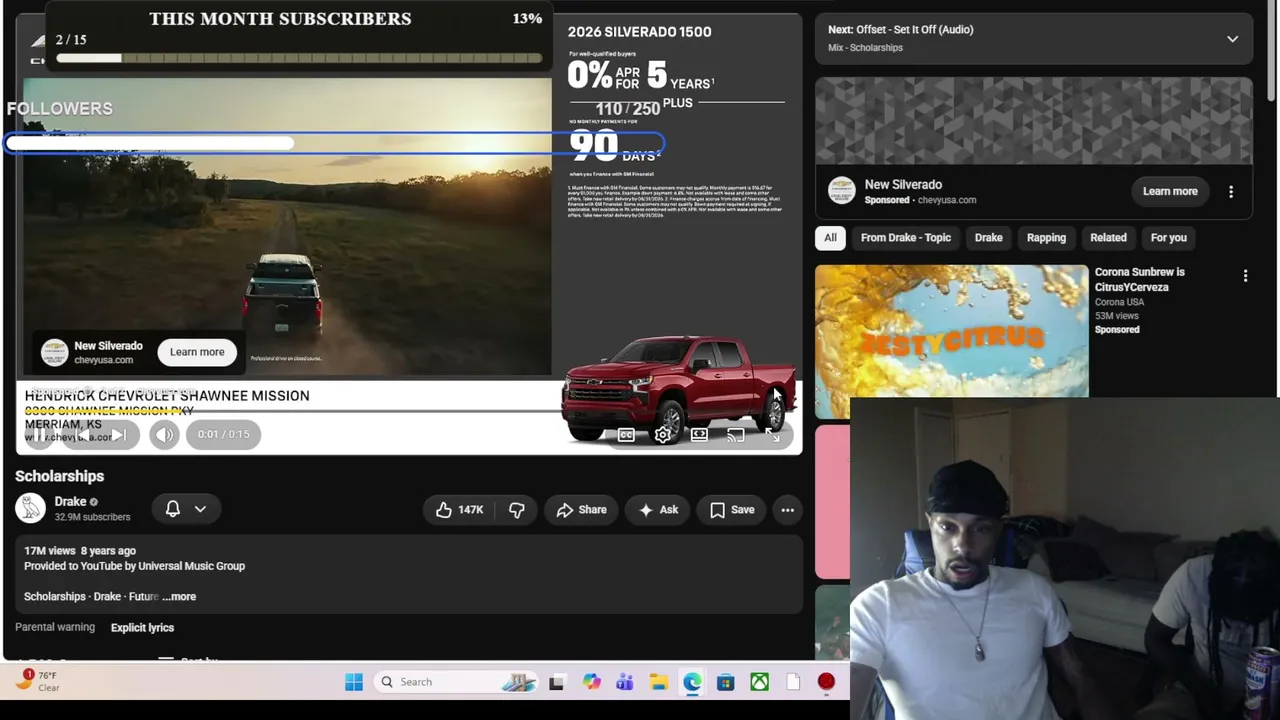Open player settings gear

click(x=663, y=435)
